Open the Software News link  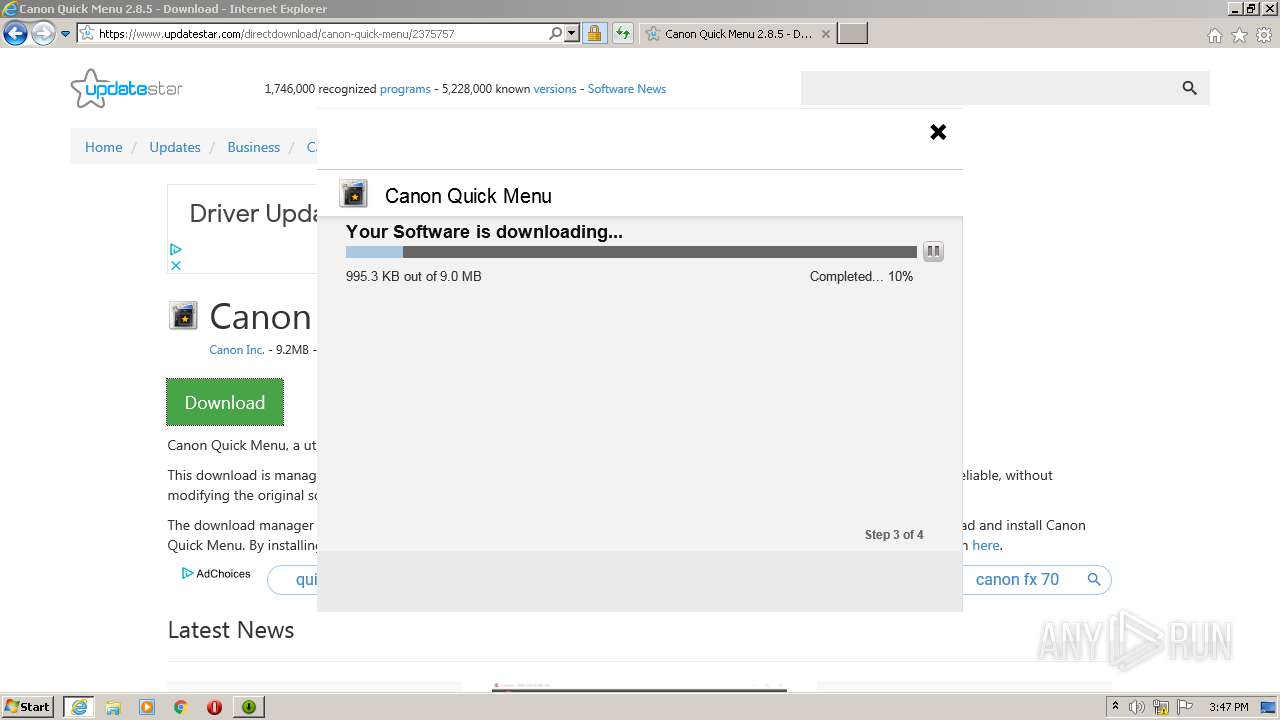pyautogui.click(x=626, y=89)
